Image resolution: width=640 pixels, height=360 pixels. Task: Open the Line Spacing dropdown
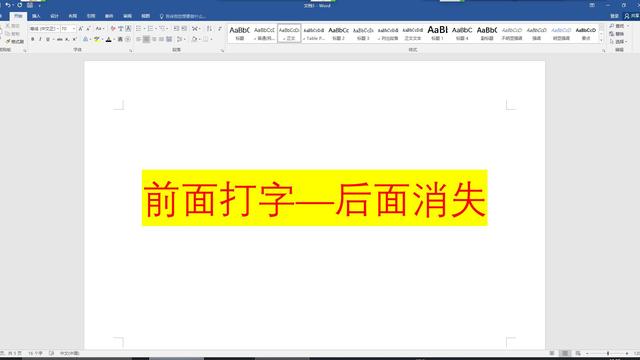180,39
